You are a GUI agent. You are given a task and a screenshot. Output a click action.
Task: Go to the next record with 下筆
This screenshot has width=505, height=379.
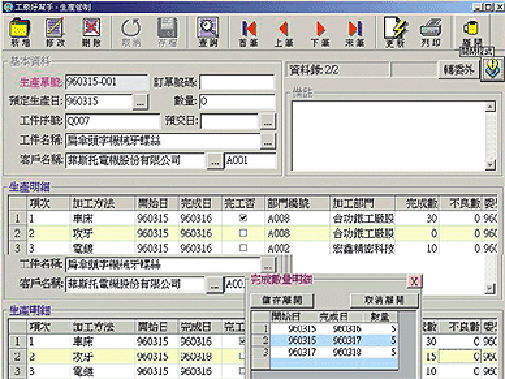(x=320, y=33)
